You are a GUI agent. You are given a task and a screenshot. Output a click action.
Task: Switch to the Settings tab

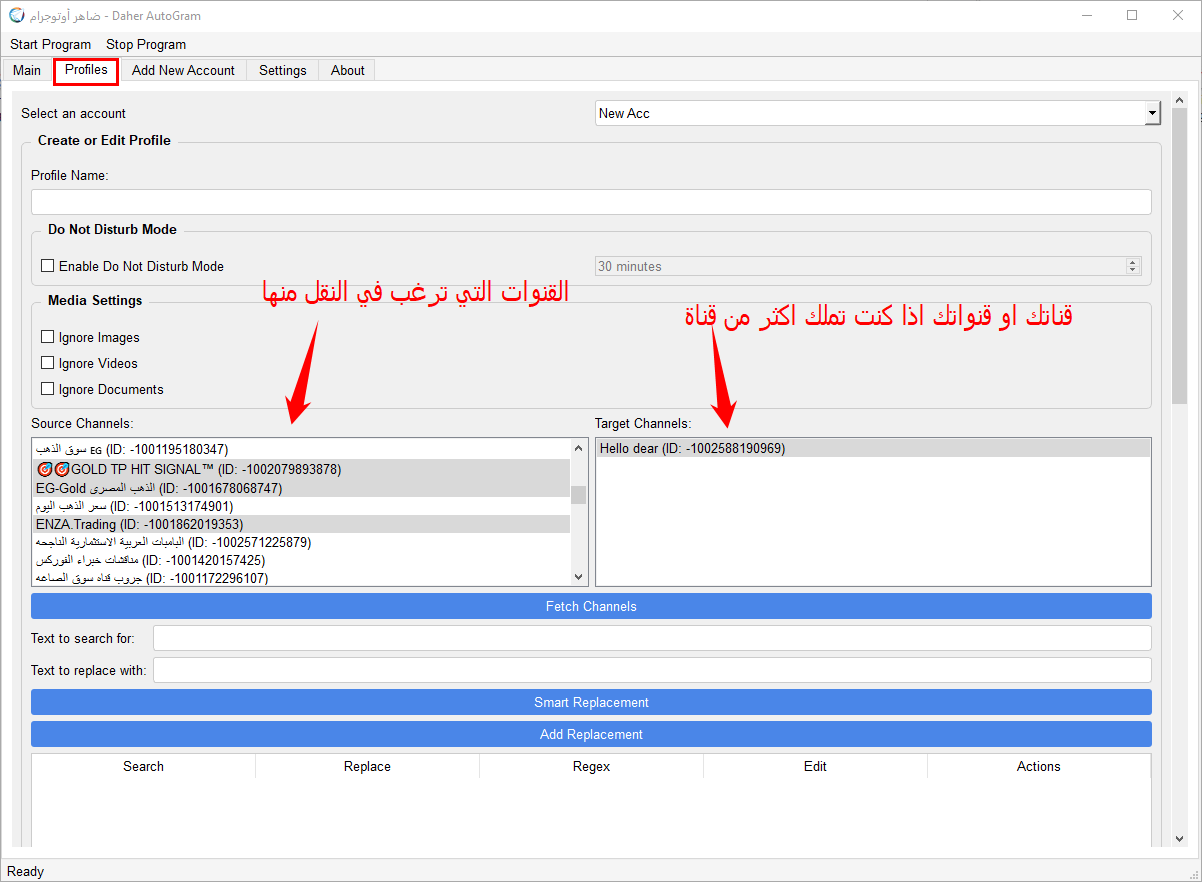(x=282, y=70)
